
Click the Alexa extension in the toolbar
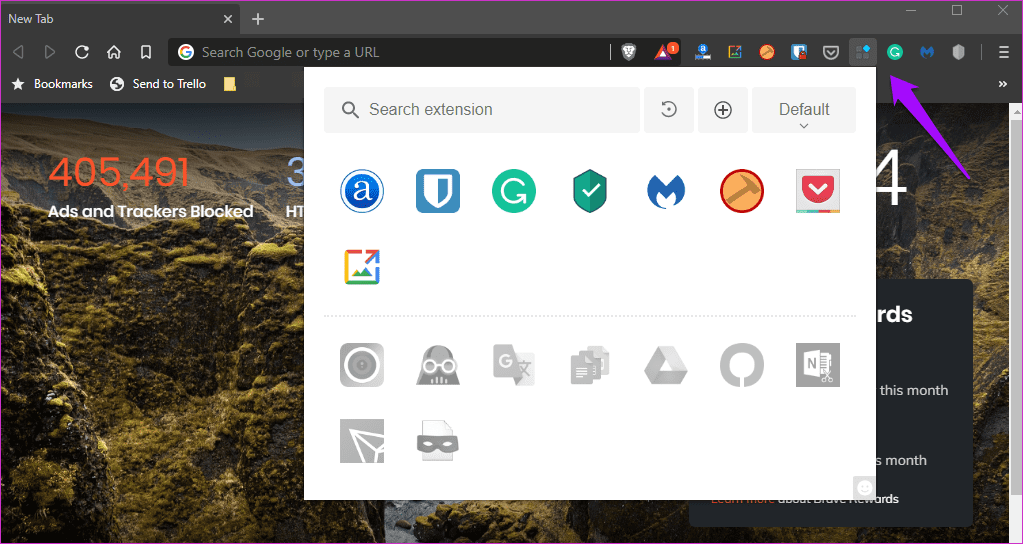click(703, 52)
